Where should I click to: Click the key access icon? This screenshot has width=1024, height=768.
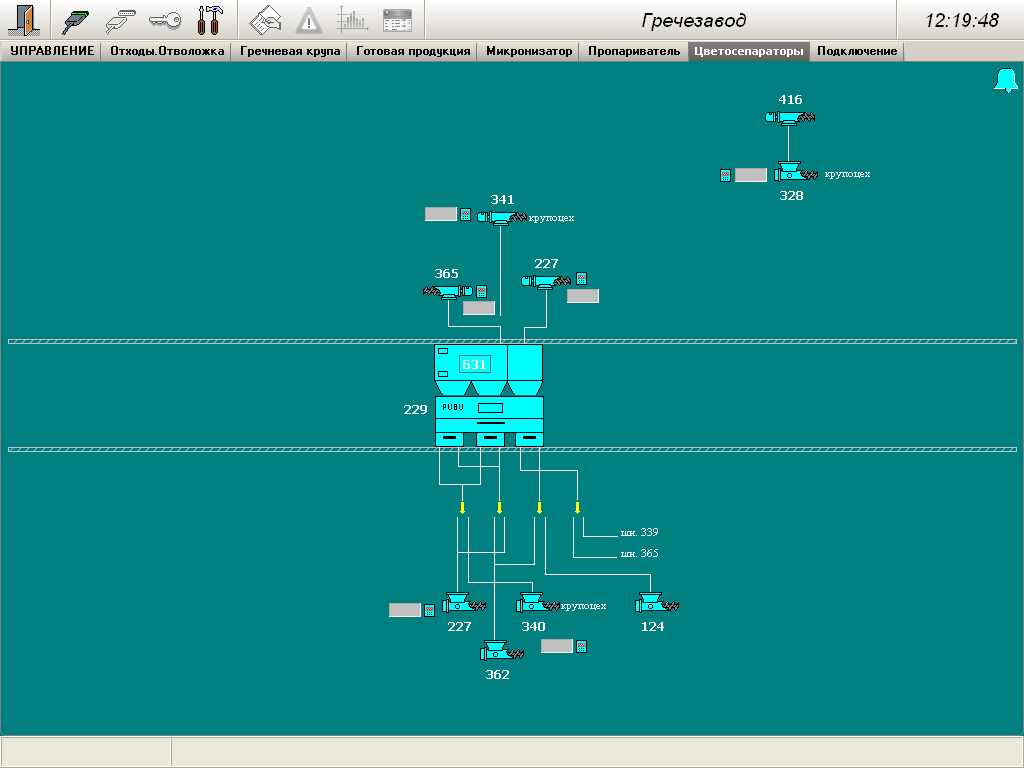point(164,20)
